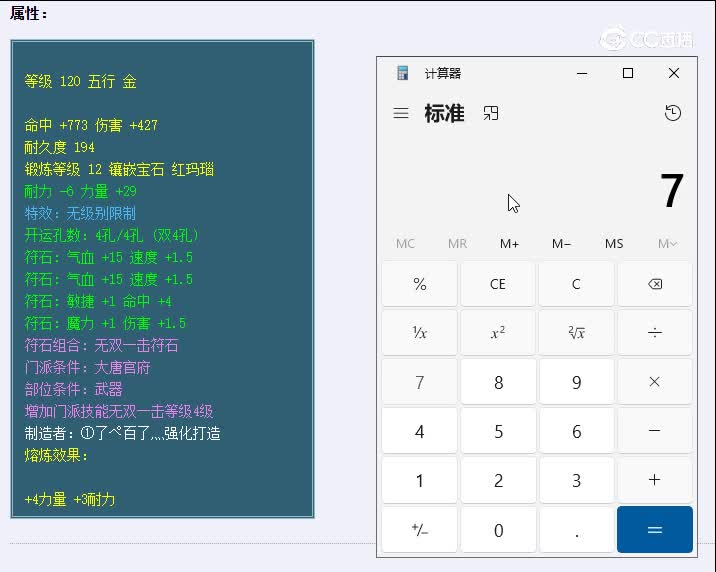The height and width of the screenshot is (572, 716).
Task: Click the 部位条件：武器 line
Action: 74,389
